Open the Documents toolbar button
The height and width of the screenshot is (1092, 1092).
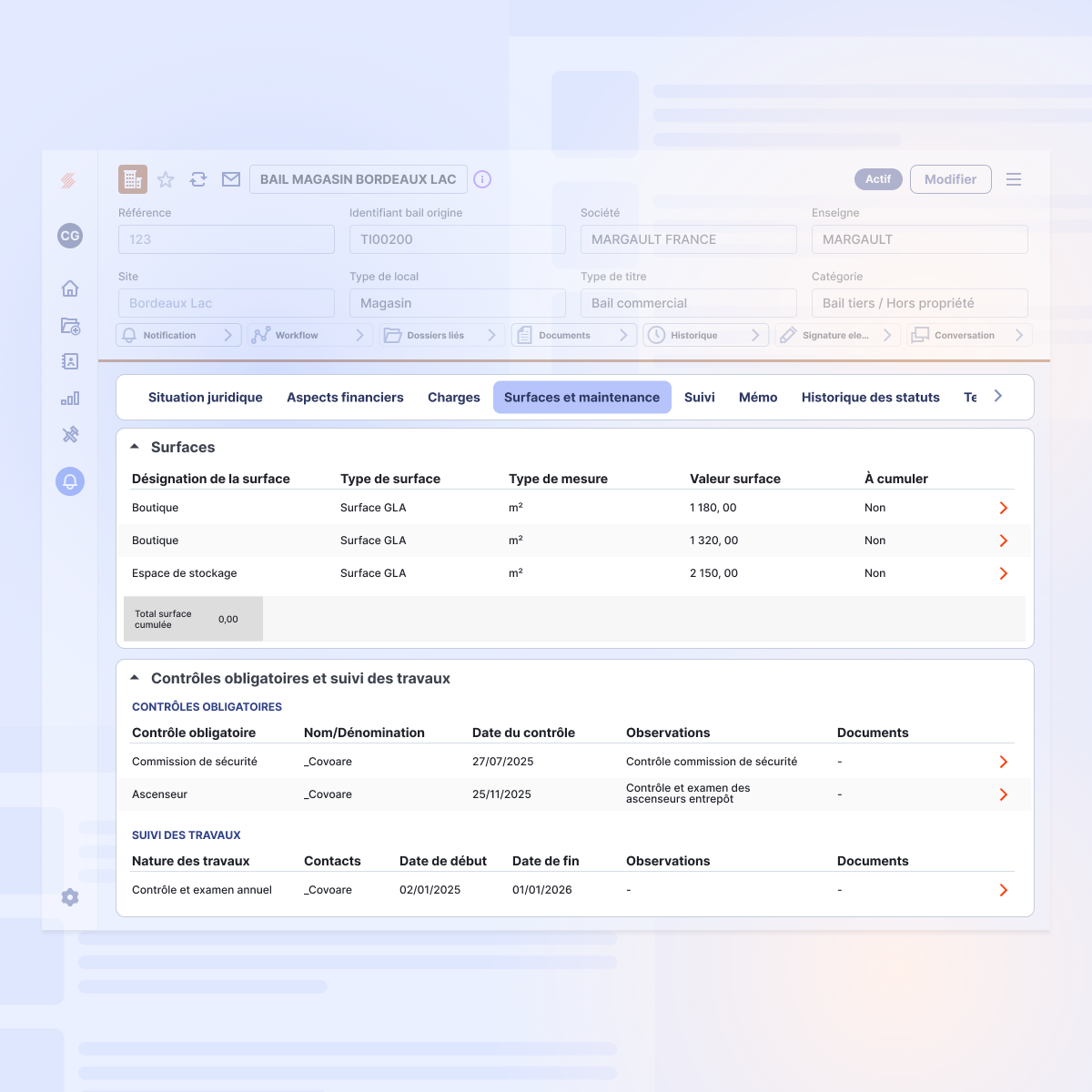click(x=574, y=335)
